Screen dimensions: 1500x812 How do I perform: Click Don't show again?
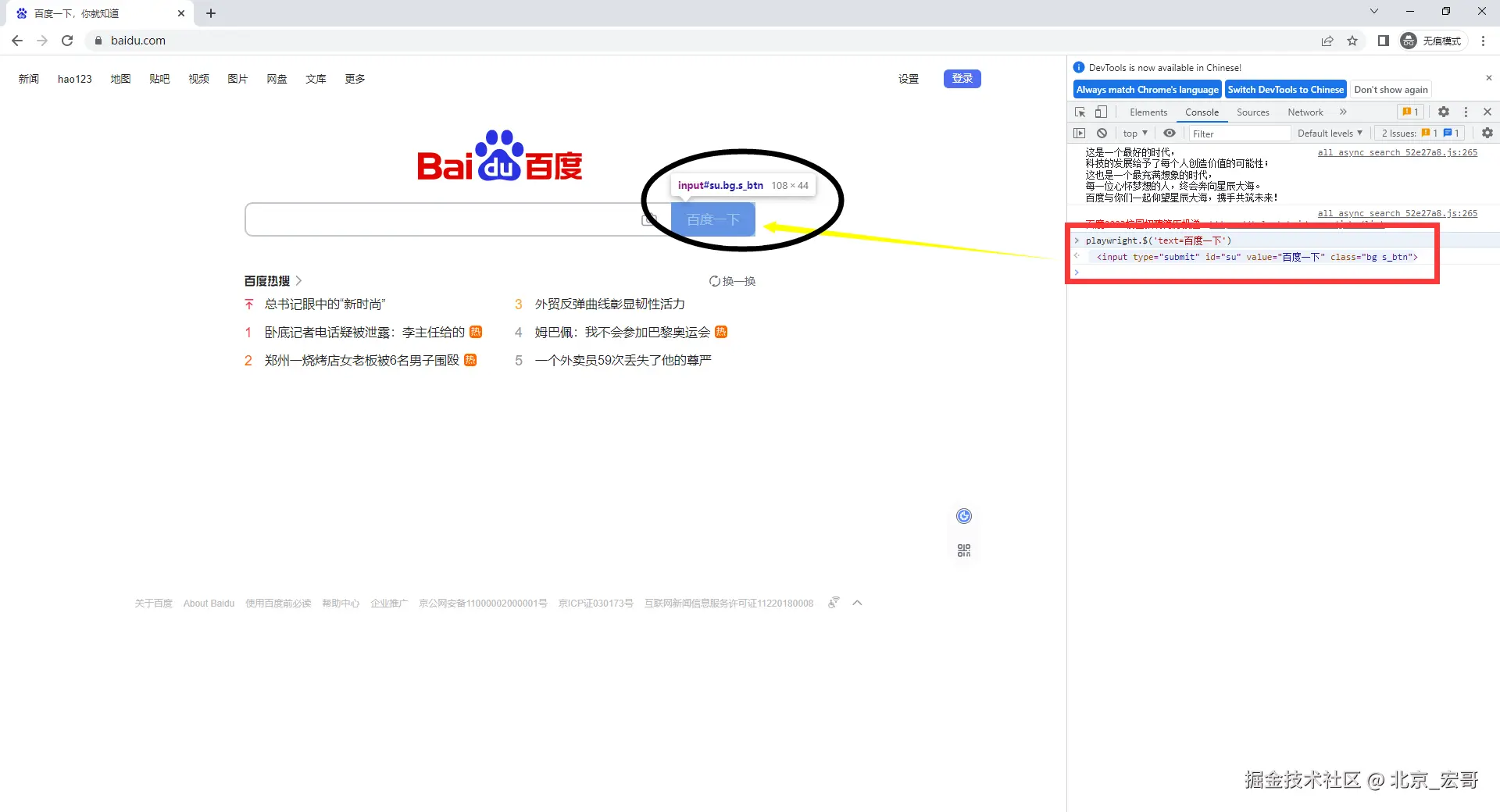(x=1391, y=90)
